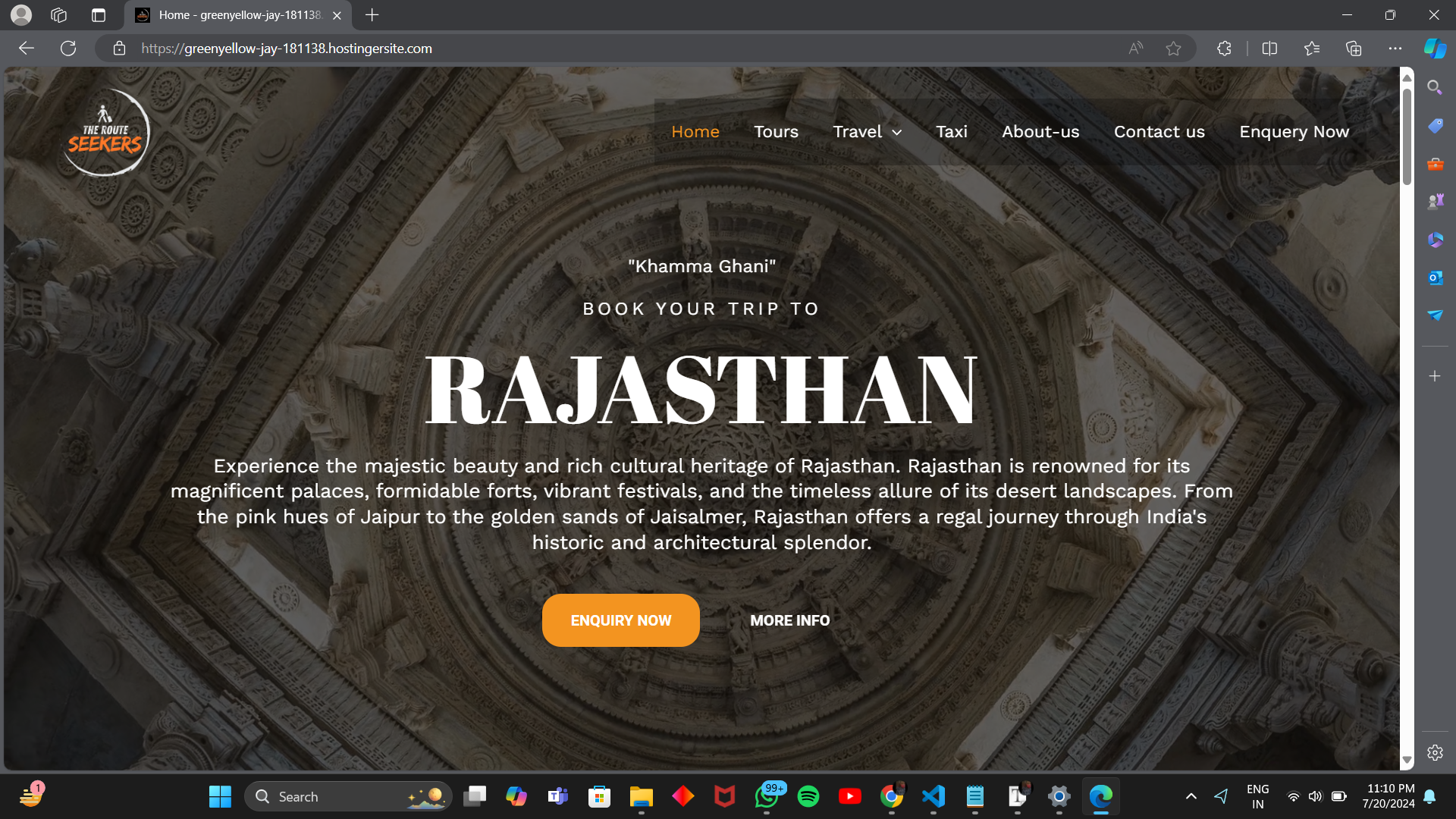1456x819 pixels.
Task: Open the MORE INFO link
Action: [x=789, y=620]
